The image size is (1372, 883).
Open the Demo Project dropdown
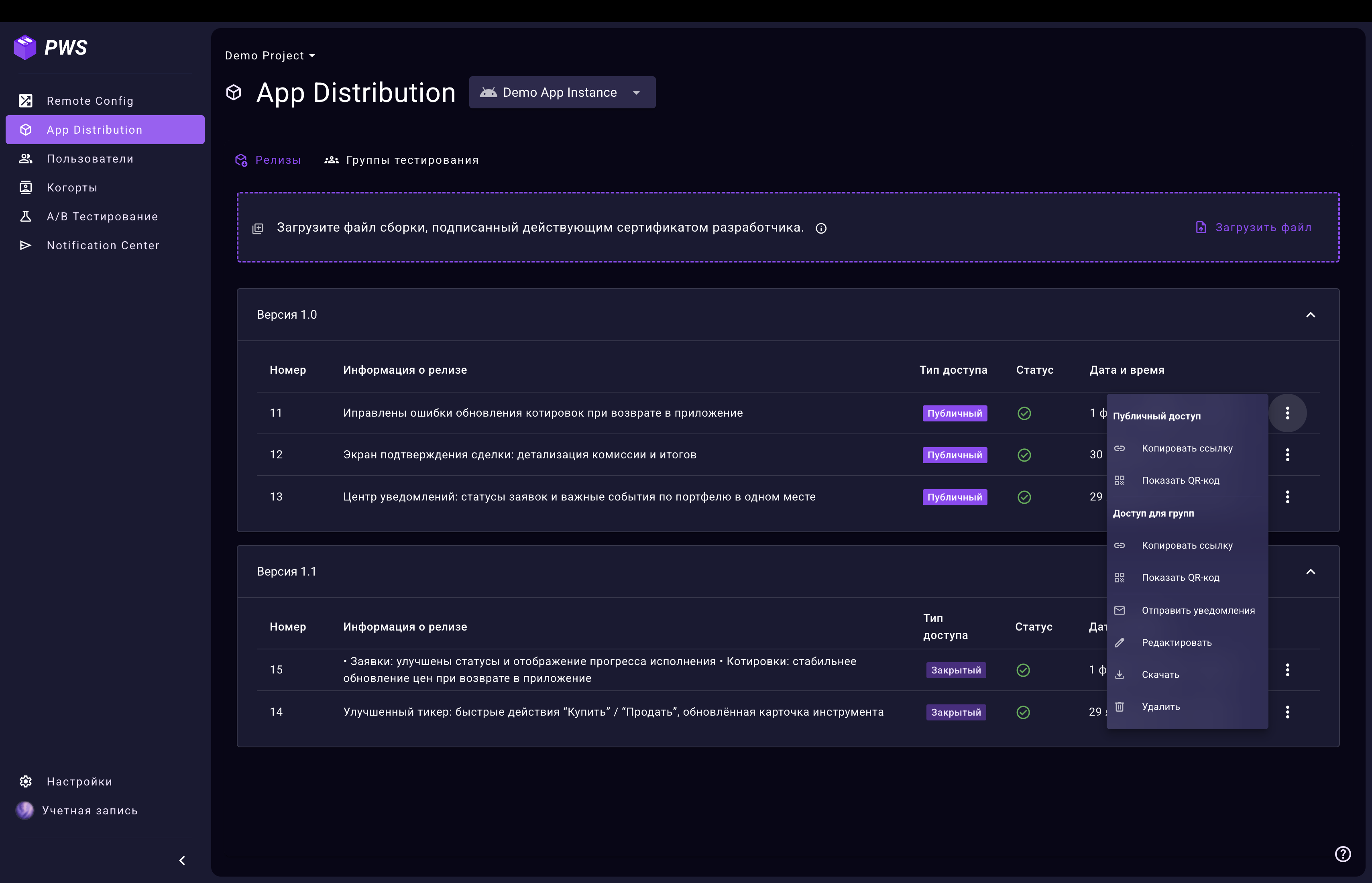coord(270,56)
